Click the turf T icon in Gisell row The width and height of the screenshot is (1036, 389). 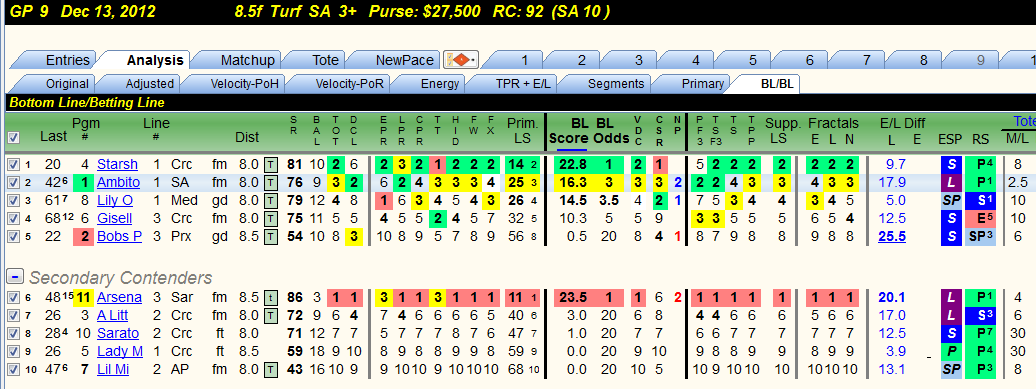tap(272, 219)
